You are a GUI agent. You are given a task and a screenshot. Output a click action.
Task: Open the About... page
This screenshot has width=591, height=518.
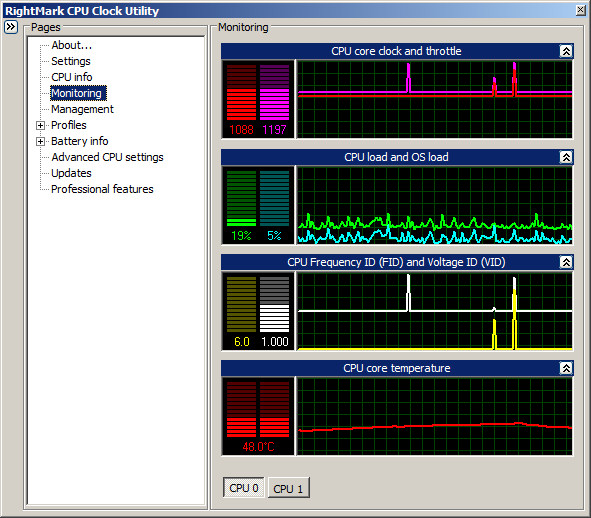coord(72,45)
